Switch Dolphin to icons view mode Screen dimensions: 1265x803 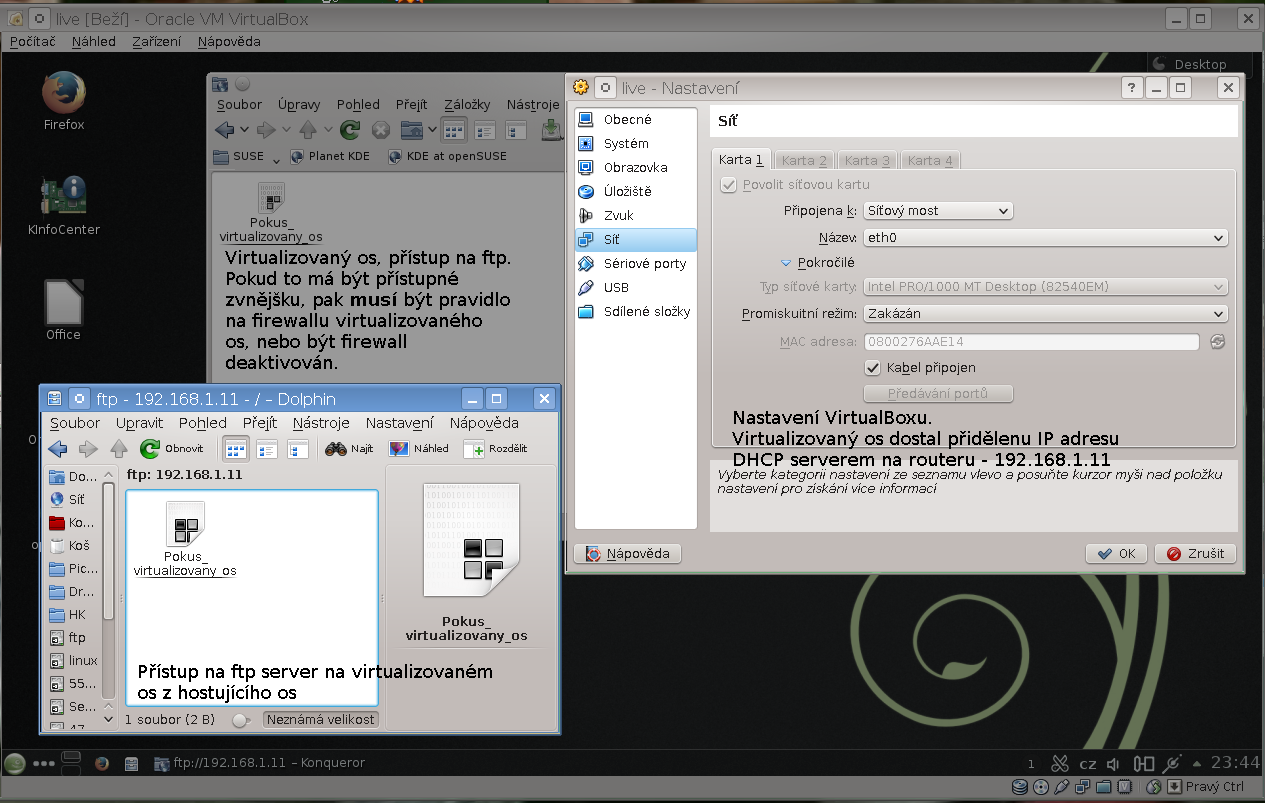tap(236, 449)
